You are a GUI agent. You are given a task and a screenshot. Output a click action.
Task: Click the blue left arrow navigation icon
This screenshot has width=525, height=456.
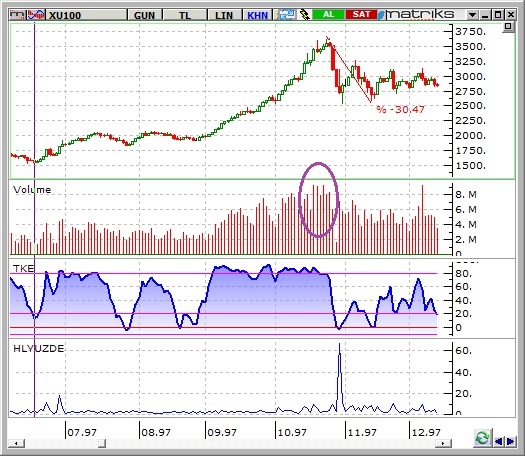499,442
